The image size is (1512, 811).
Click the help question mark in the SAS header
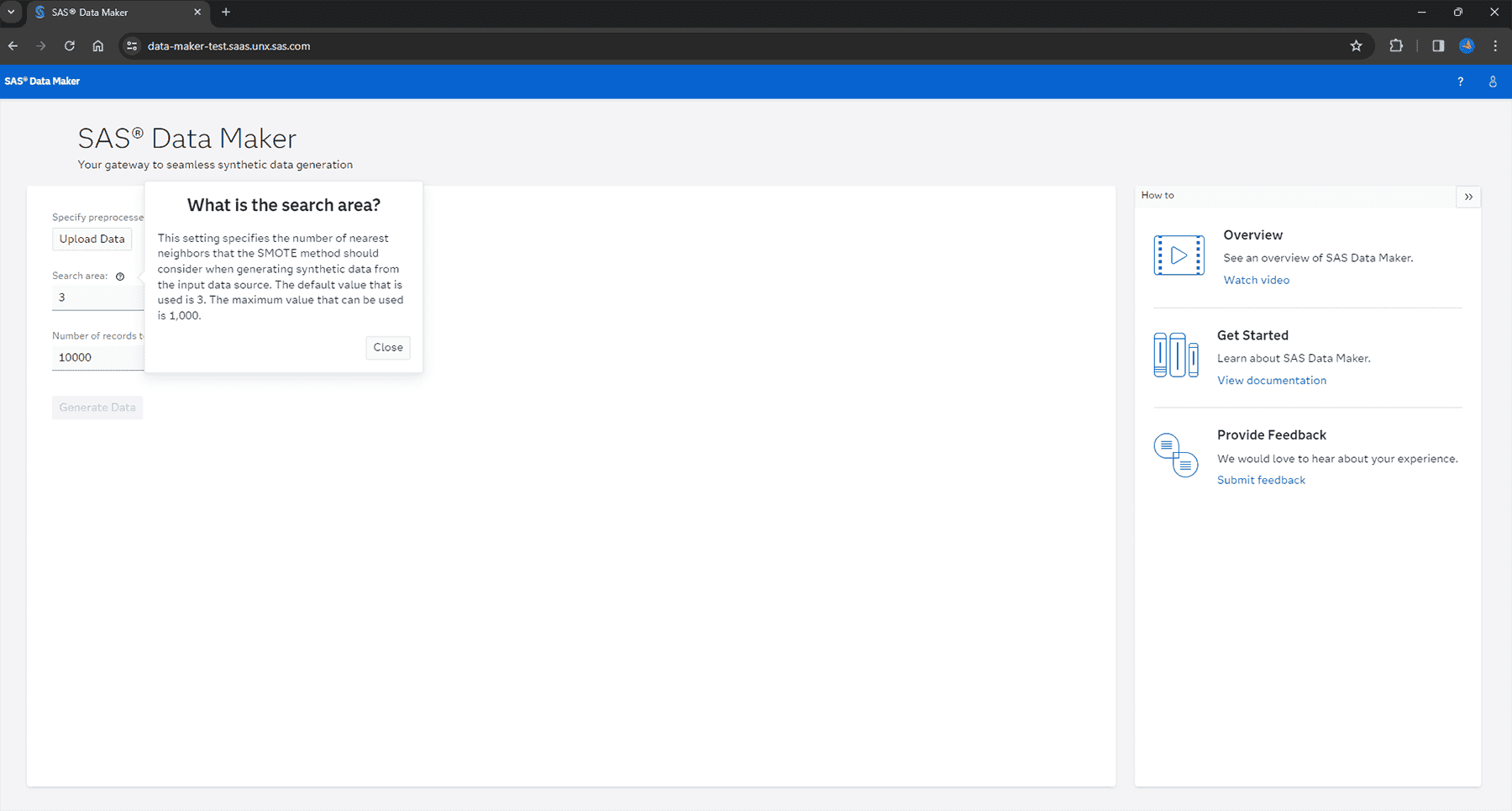(x=1460, y=81)
